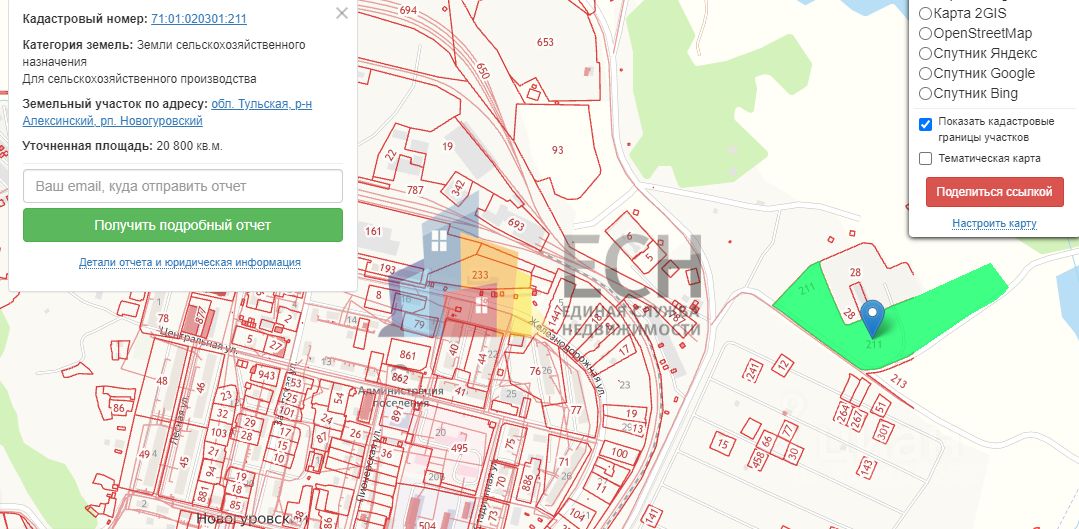Screen dimensions: 1079x529
Task: Select parcel labeled 86 on map
Action: click(x=118, y=408)
